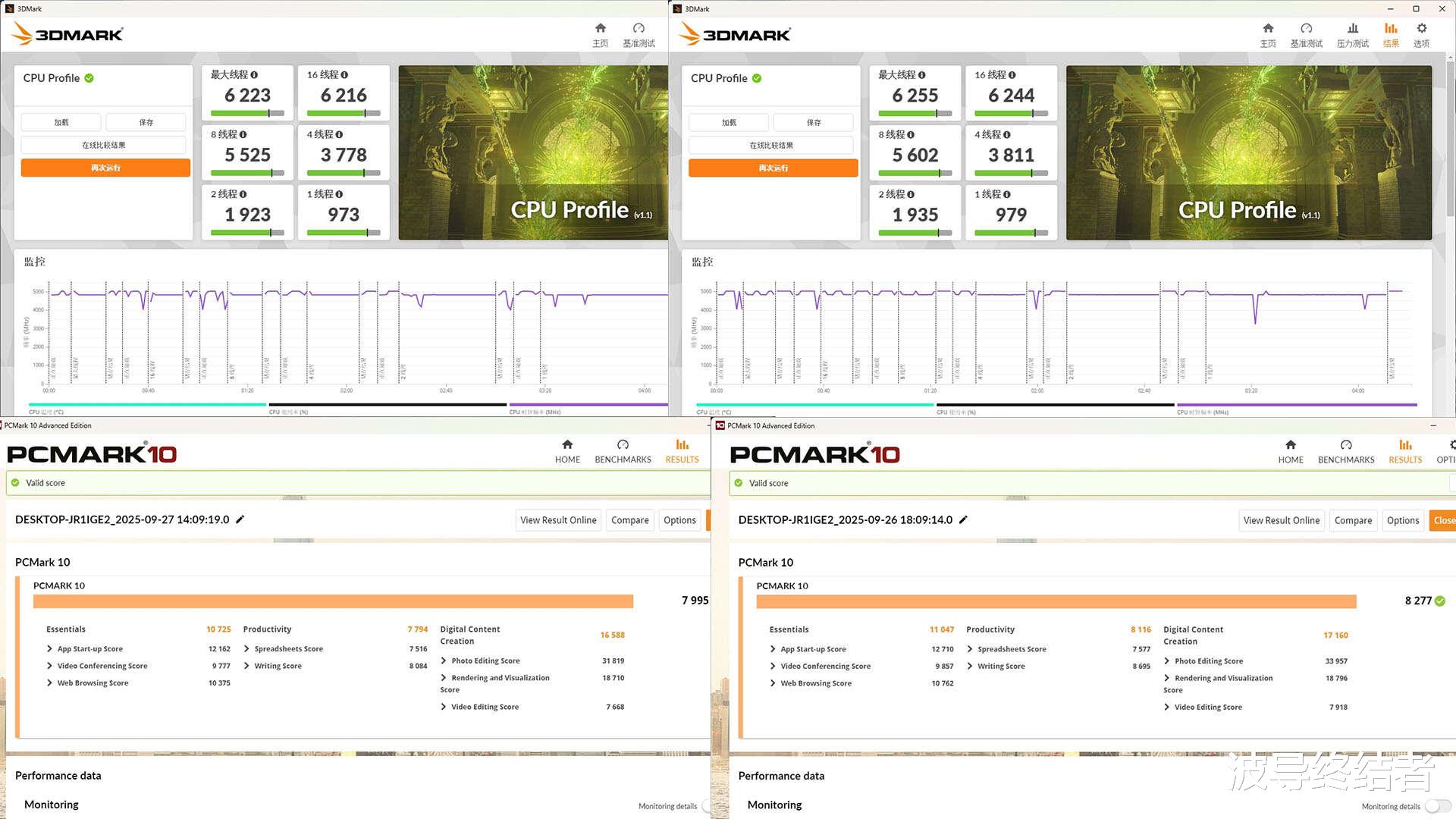Expand Photo Editing Score in right PCMark
Image resolution: width=1456 pixels, height=819 pixels.
point(1167,661)
